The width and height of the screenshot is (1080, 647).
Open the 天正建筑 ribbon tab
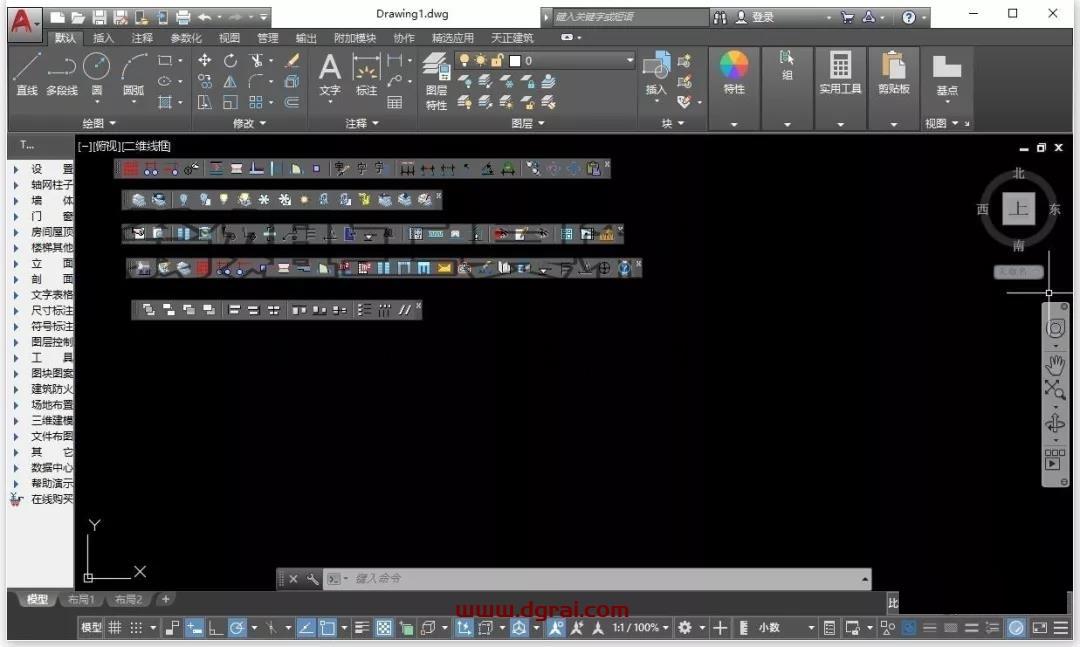coord(512,38)
